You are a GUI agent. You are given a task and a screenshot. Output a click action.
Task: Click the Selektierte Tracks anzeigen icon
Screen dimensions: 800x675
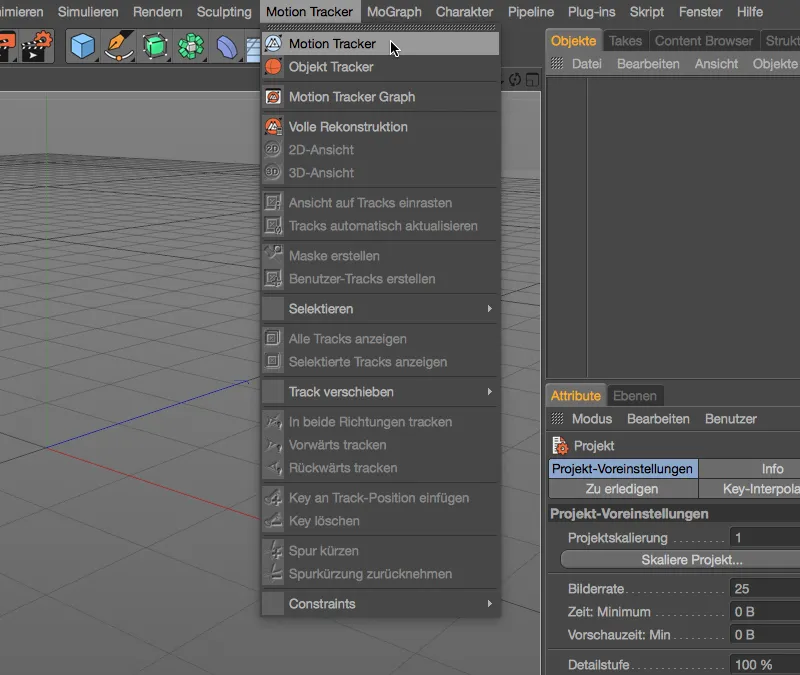tap(273, 361)
